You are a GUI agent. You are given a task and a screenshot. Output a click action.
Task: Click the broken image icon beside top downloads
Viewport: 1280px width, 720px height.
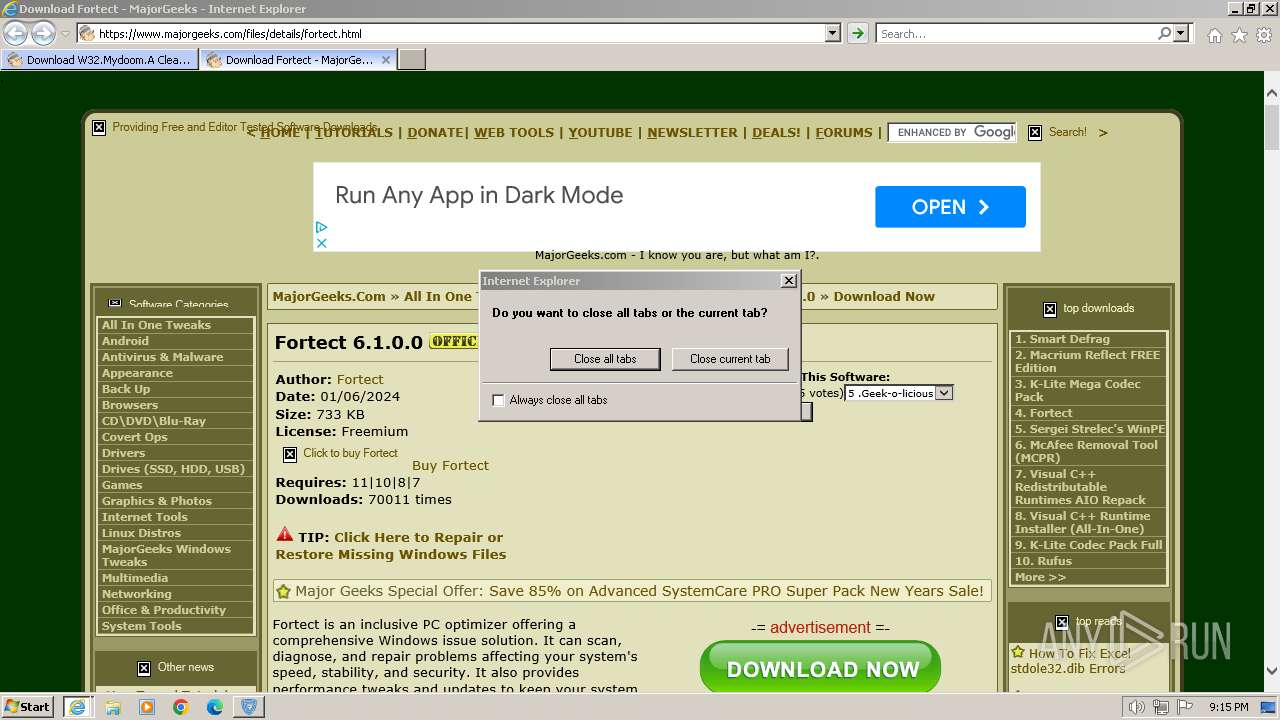(x=1049, y=309)
